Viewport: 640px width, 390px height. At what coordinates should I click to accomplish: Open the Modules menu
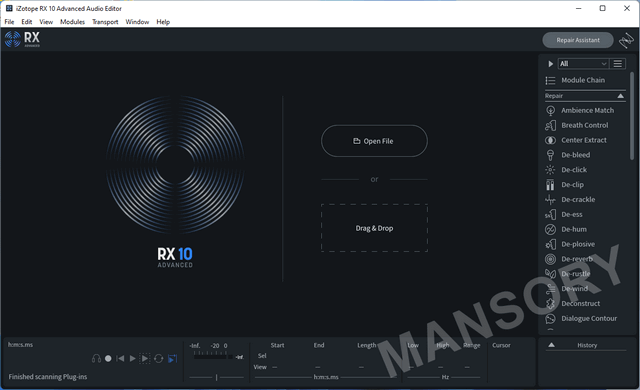(x=72, y=22)
